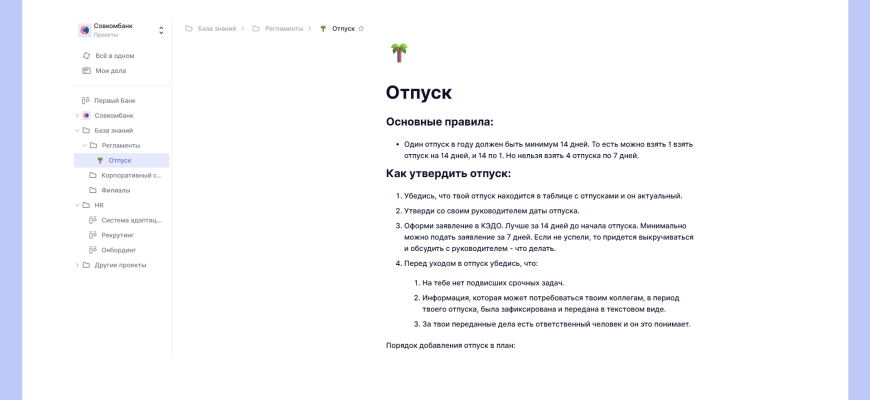
Task: Collapse the HR folder
Action: coord(77,205)
